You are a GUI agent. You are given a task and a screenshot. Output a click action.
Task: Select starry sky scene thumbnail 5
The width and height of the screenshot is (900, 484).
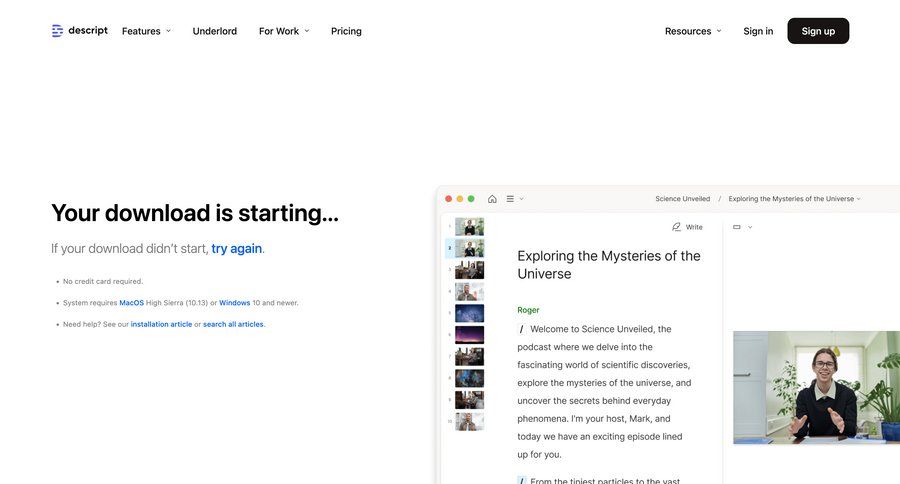470,313
